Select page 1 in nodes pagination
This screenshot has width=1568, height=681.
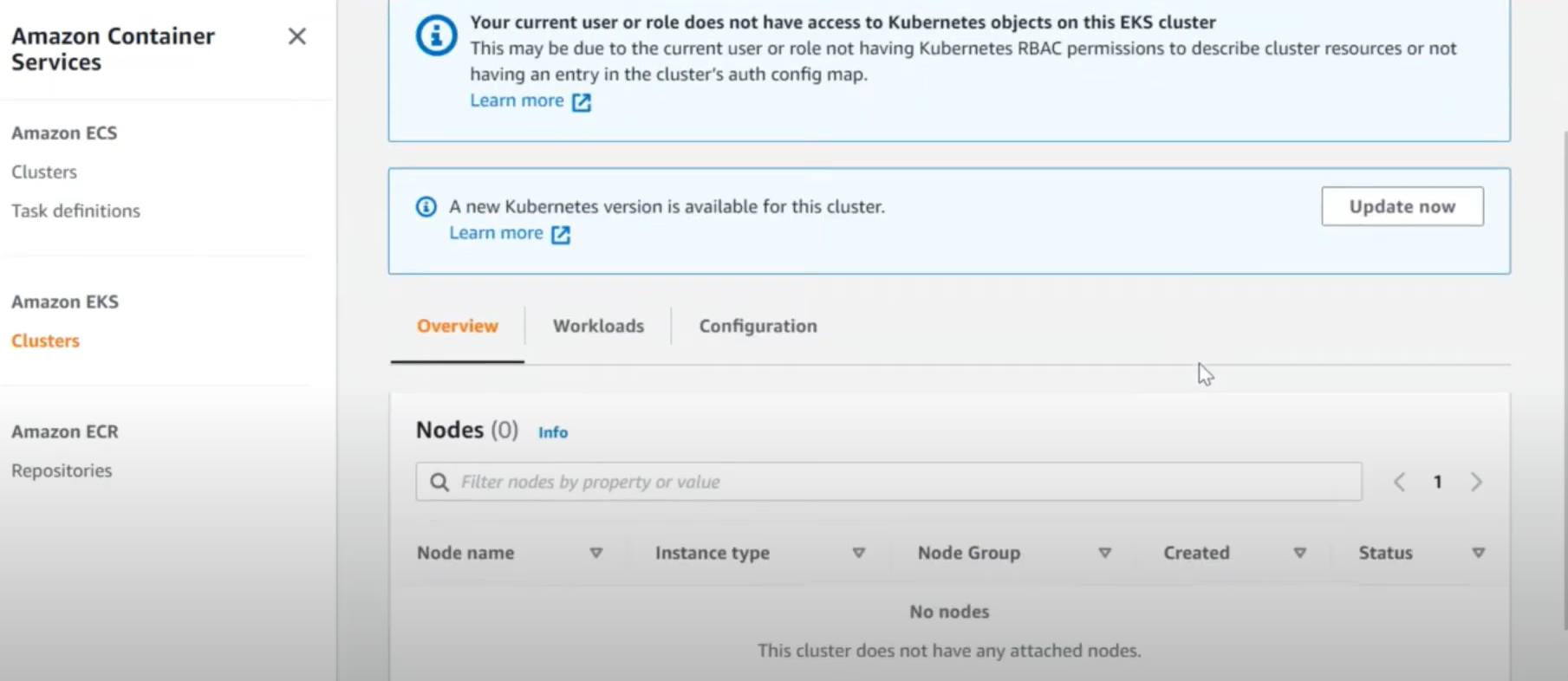[1437, 482]
